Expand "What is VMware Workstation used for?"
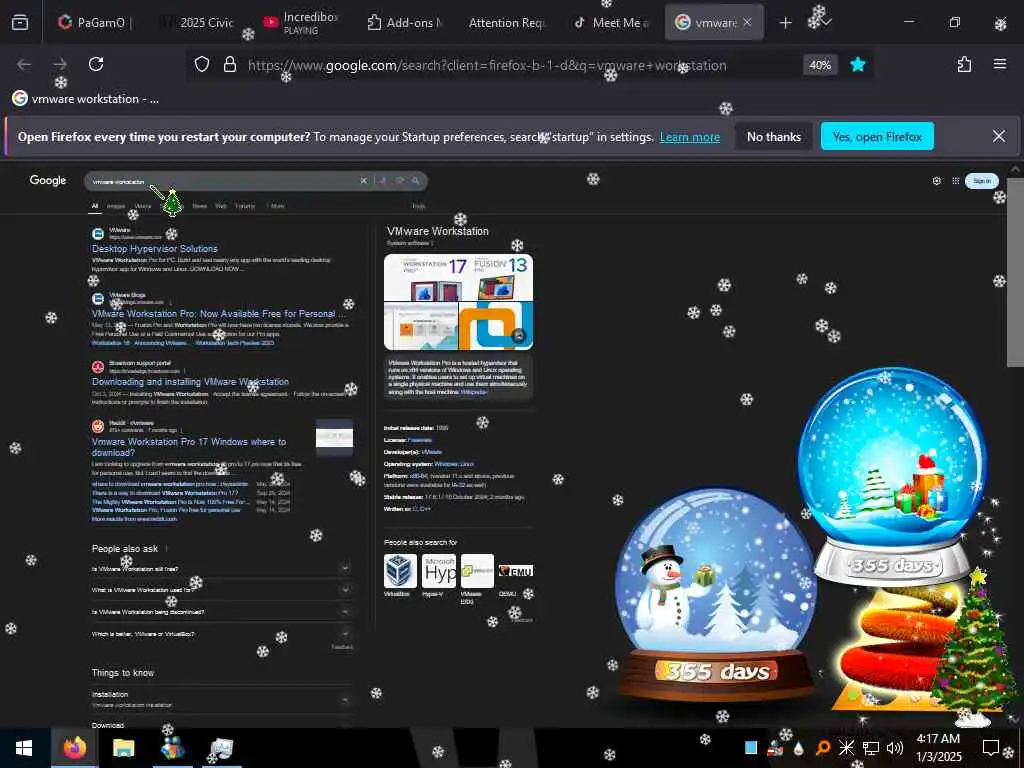This screenshot has height=768, width=1024. (221, 590)
